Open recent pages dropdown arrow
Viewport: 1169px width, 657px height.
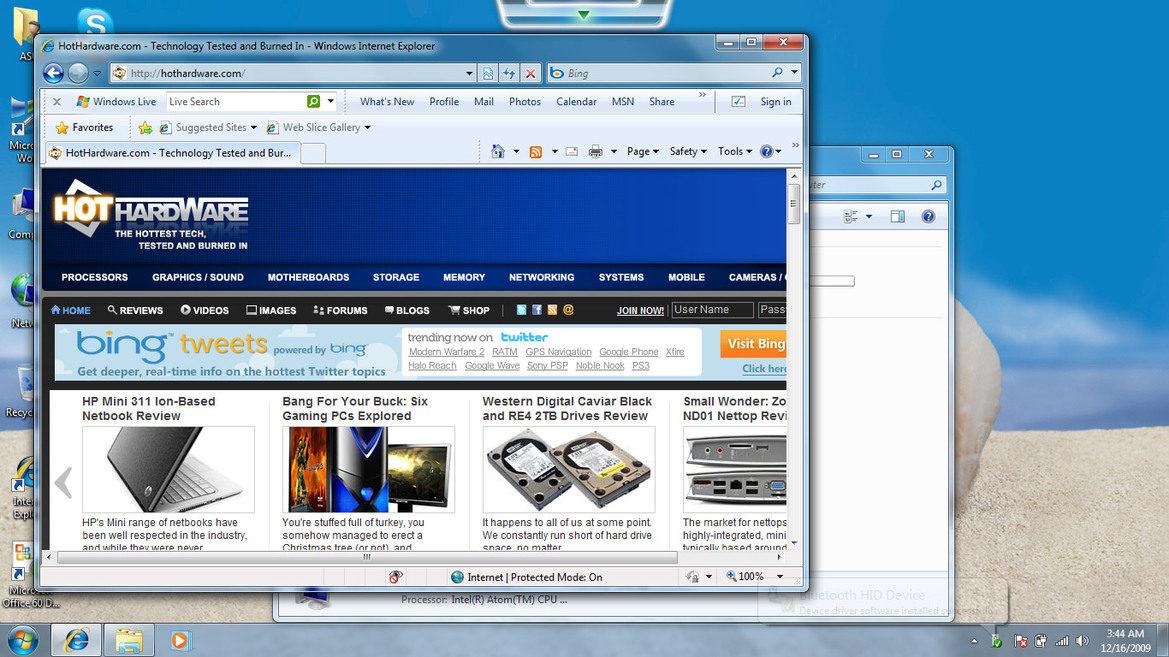coord(97,73)
